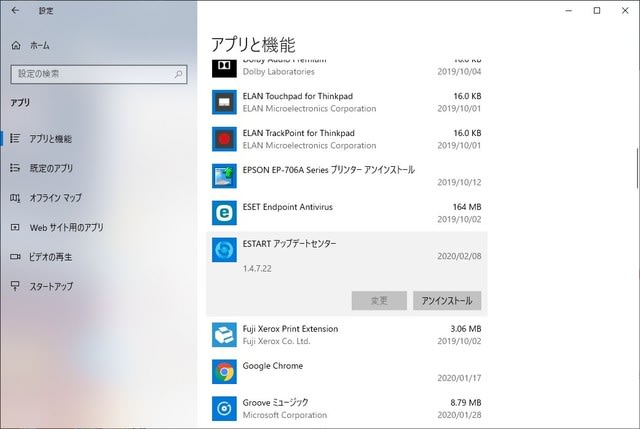This screenshot has height=429, width=640.
Task: Click ESET size 164 MB
Action: 467,207
